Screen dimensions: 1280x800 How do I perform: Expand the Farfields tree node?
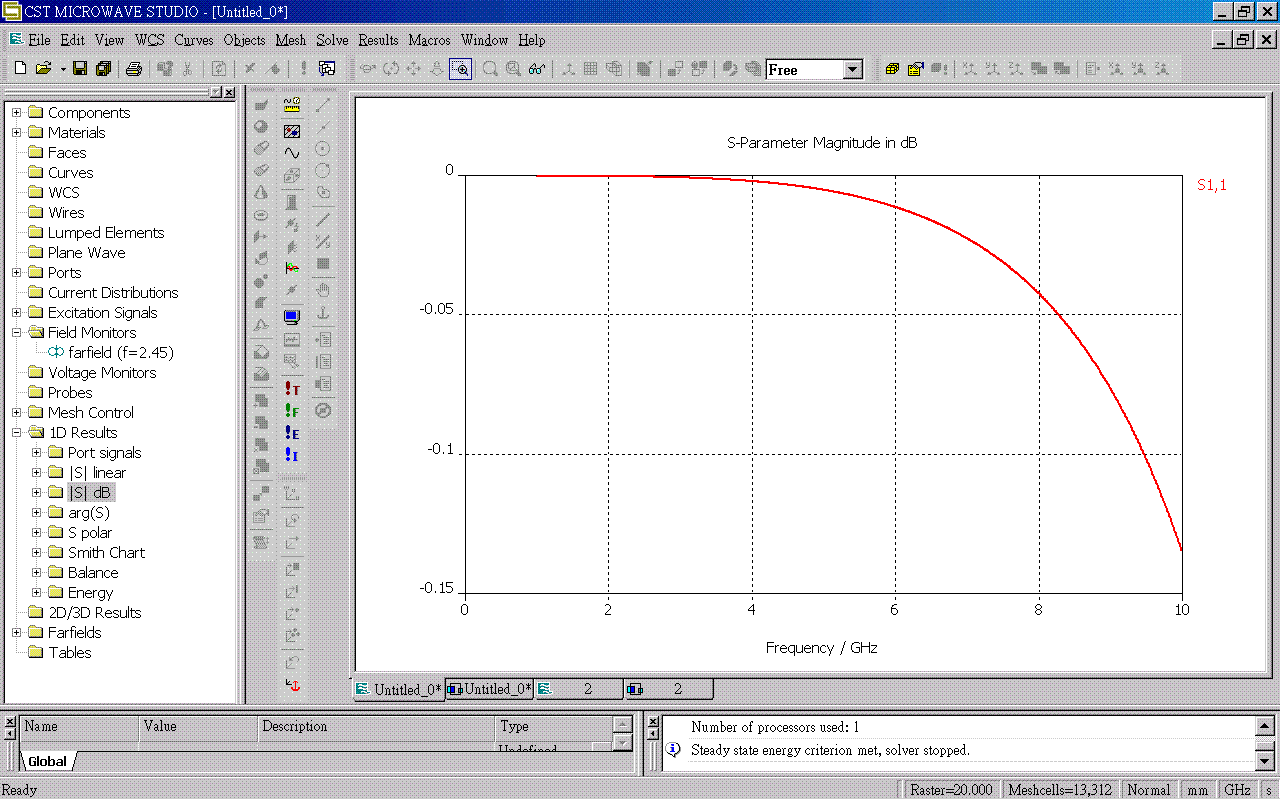pos(16,632)
